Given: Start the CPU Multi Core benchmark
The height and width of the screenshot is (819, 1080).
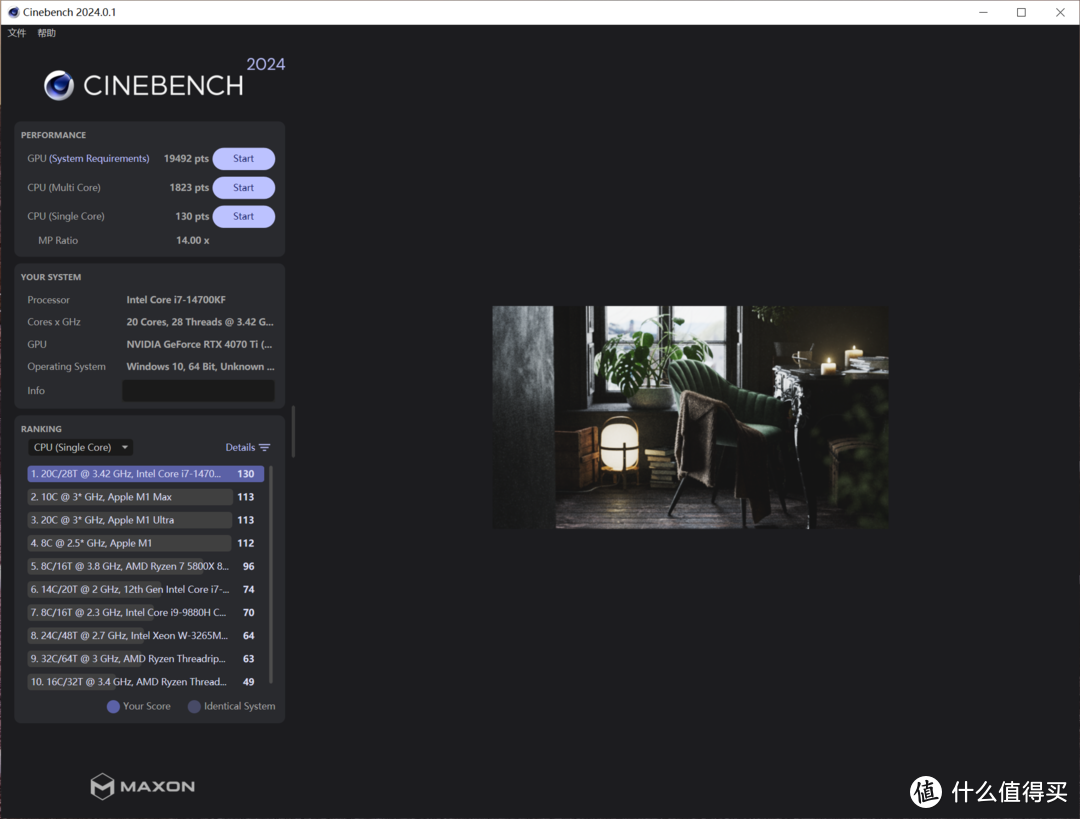Looking at the screenshot, I should 244,187.
